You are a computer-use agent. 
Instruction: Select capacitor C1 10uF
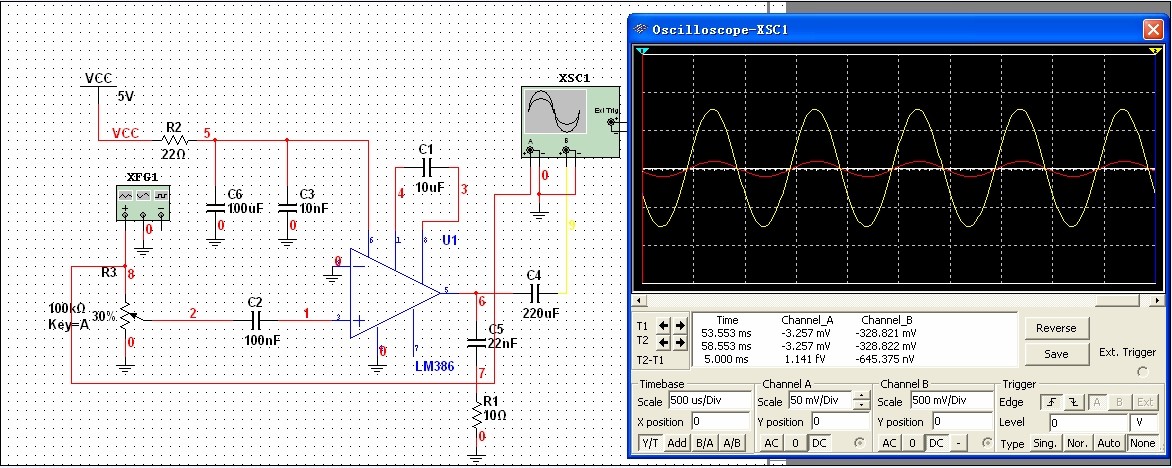[x=428, y=166]
